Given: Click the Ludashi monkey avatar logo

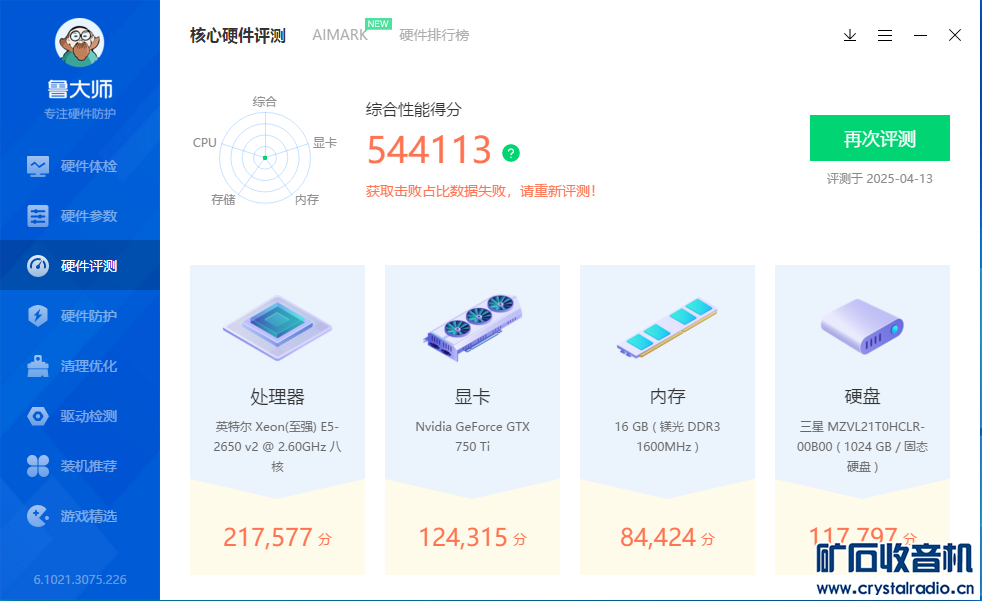Looking at the screenshot, I should [x=80, y=42].
